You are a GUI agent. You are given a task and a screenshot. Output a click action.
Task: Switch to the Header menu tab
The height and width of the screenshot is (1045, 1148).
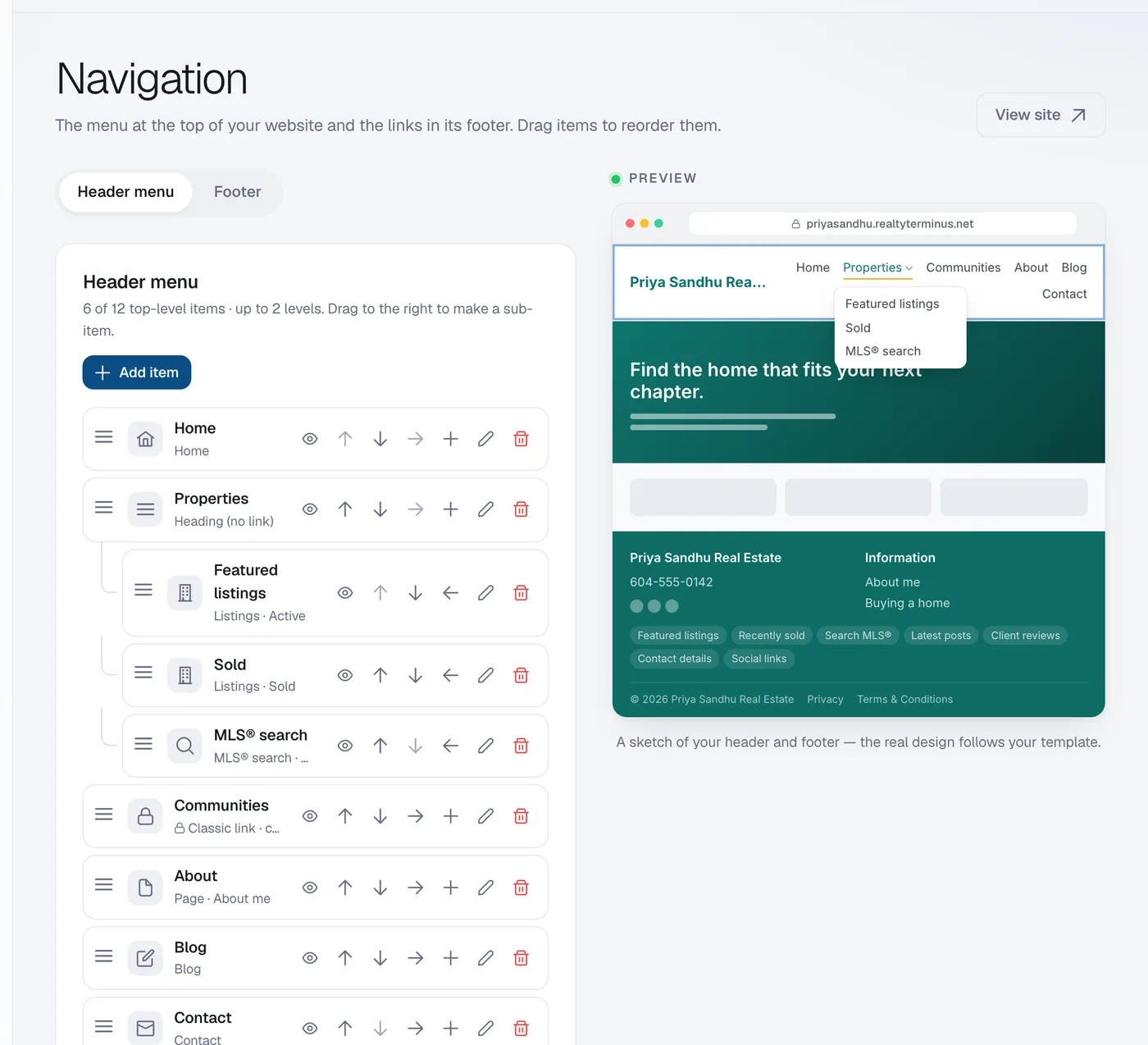point(125,192)
